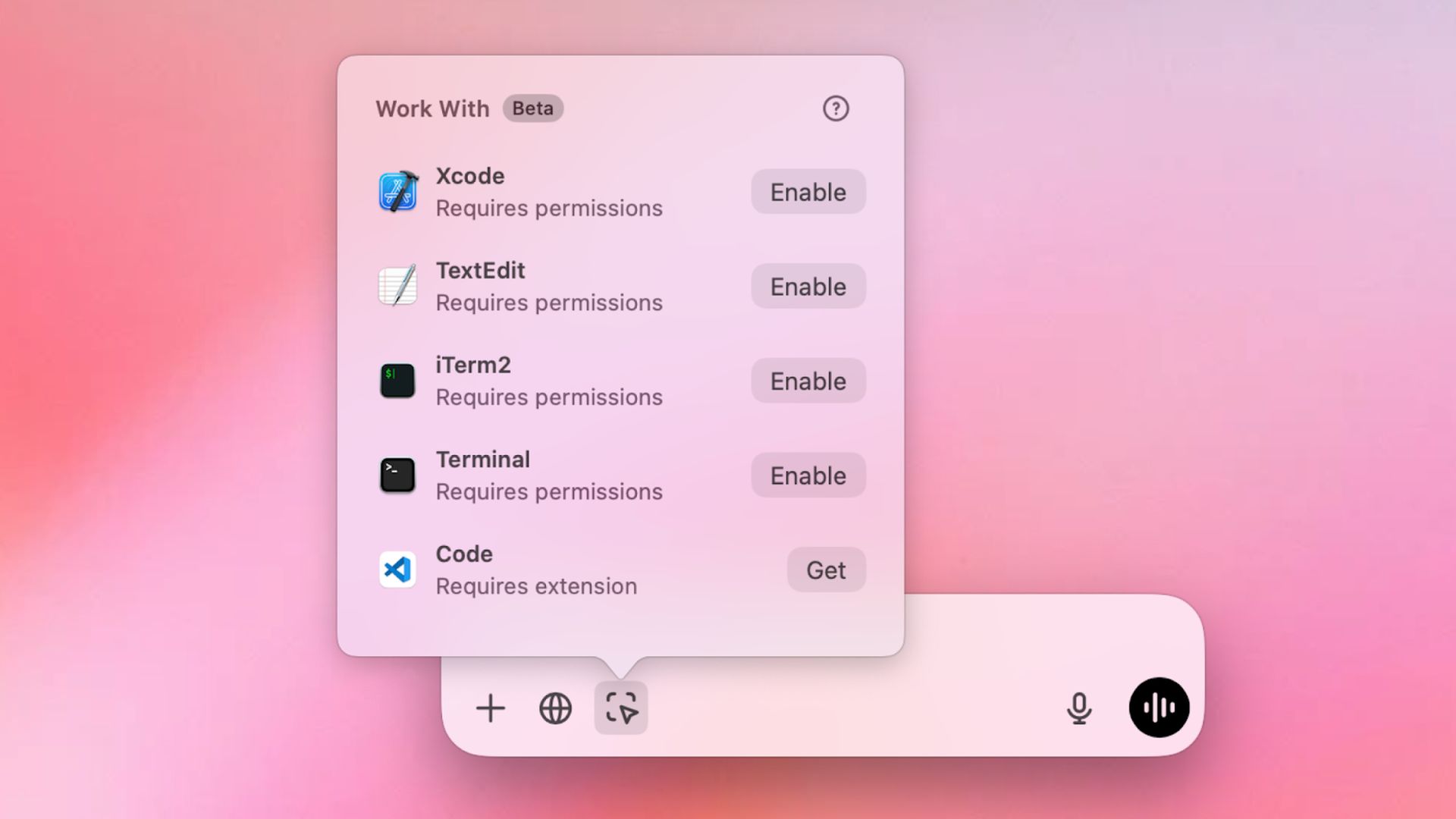Enable iTerm2 integration
This screenshot has height=819, width=1456.
click(x=808, y=380)
